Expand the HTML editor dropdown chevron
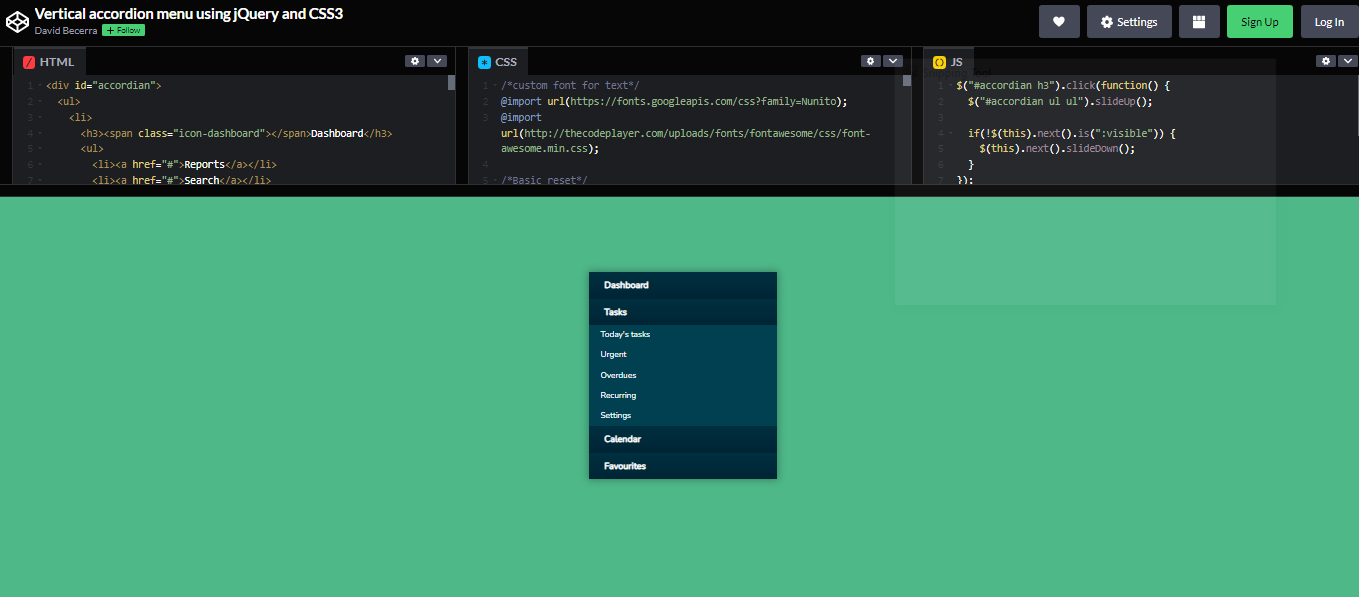This screenshot has height=597, width=1359. point(437,60)
